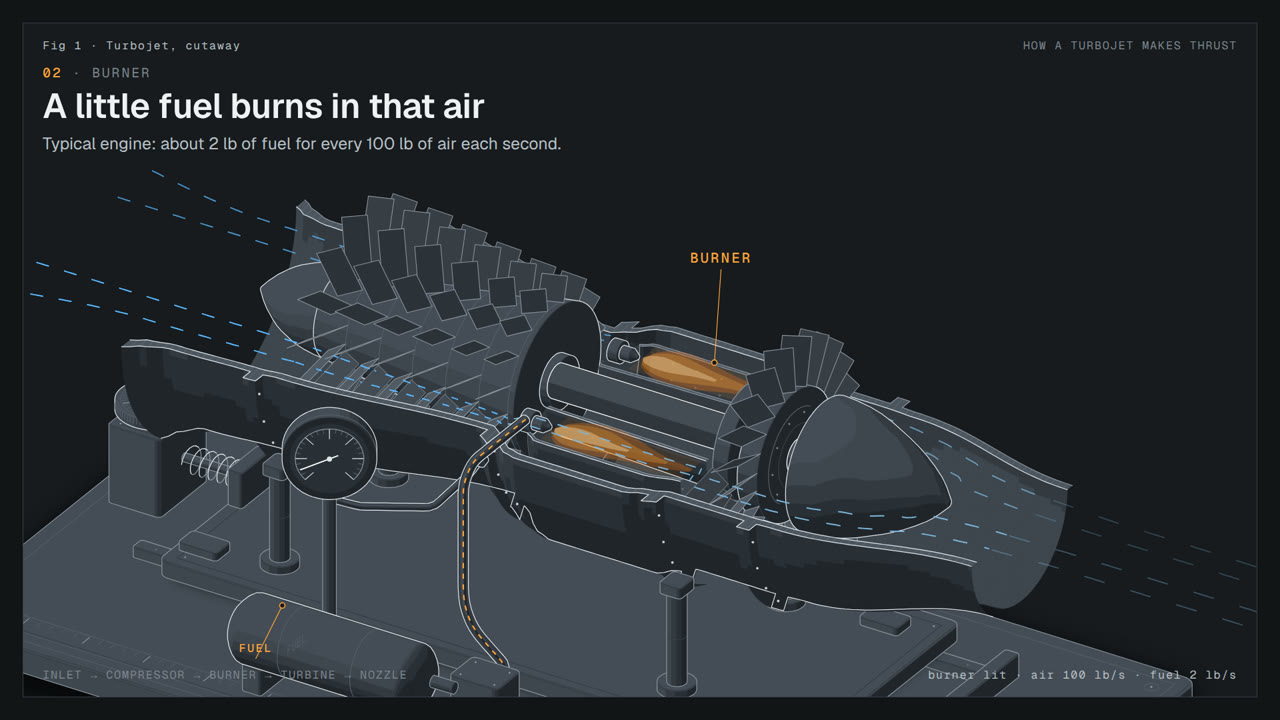Select NOZZLE in the stage sequence

pyautogui.click(x=383, y=675)
